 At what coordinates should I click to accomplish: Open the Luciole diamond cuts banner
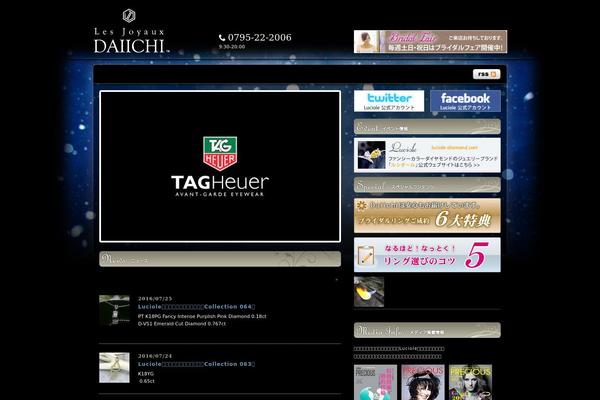click(x=427, y=155)
